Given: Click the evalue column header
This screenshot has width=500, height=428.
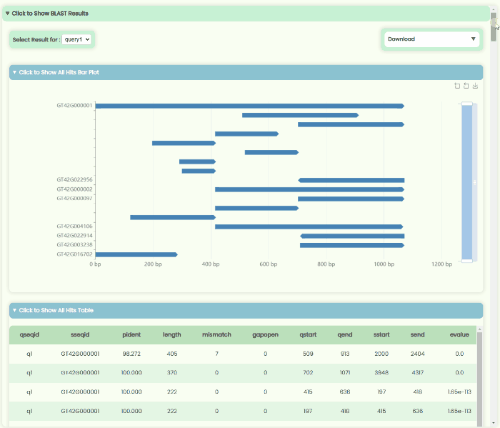Looking at the screenshot, I should pos(459,335).
